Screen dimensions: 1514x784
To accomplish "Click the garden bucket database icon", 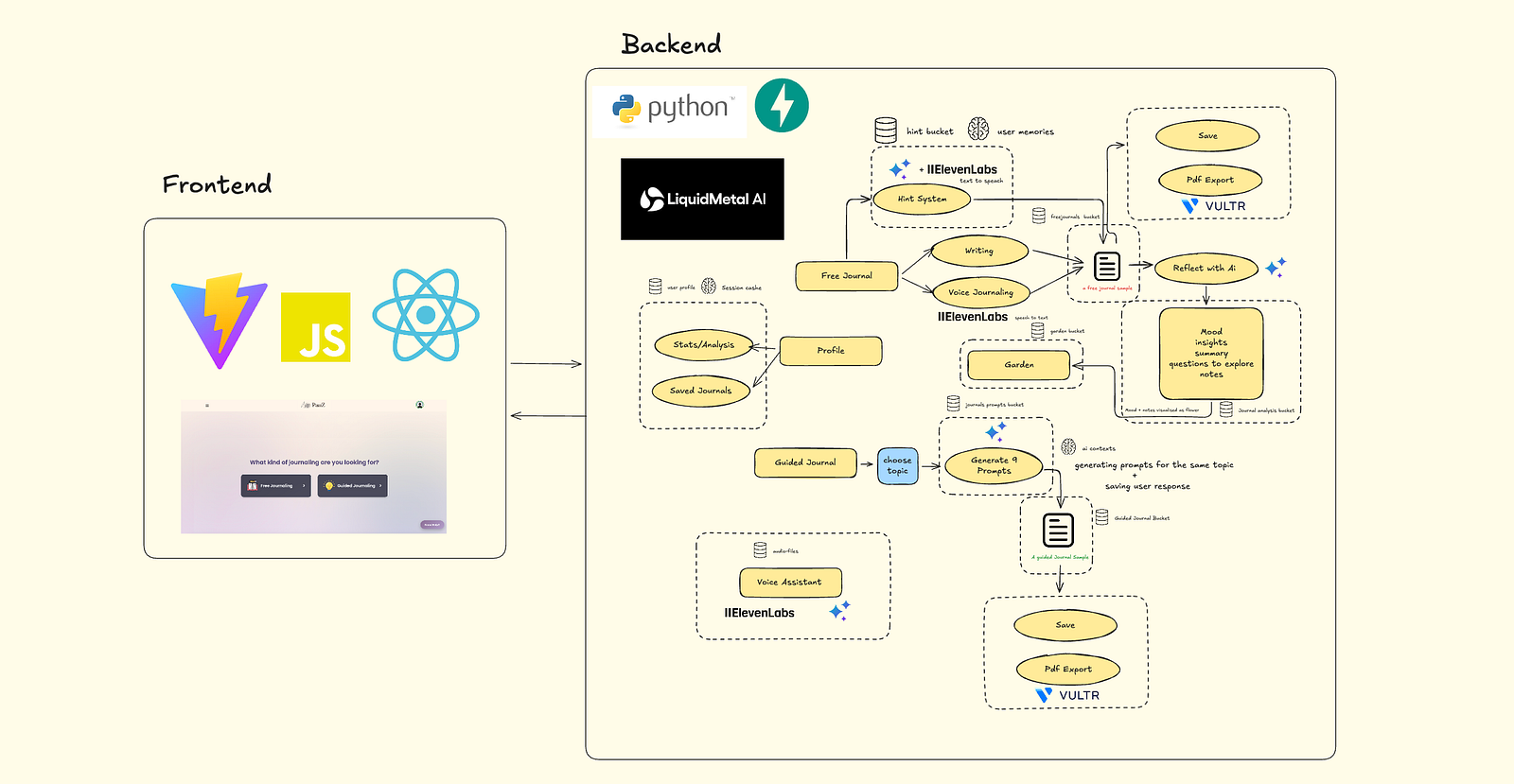I will coord(1038,330).
